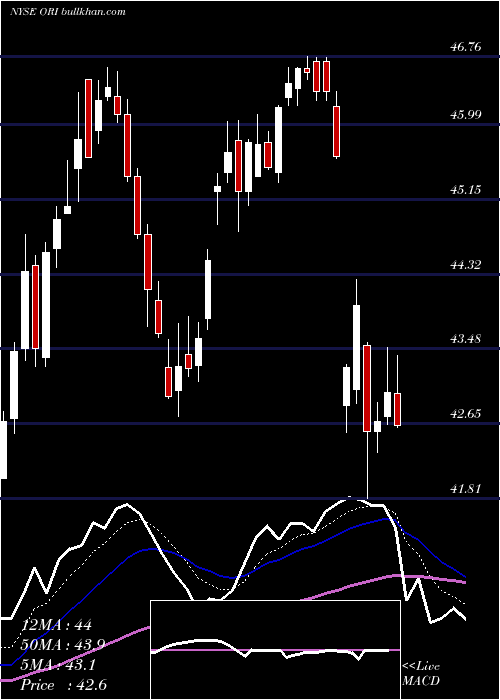Image resolution: width=500 pixels, height=700 pixels.
Task: Click the 43.48 price level label
Action: coord(466,339)
